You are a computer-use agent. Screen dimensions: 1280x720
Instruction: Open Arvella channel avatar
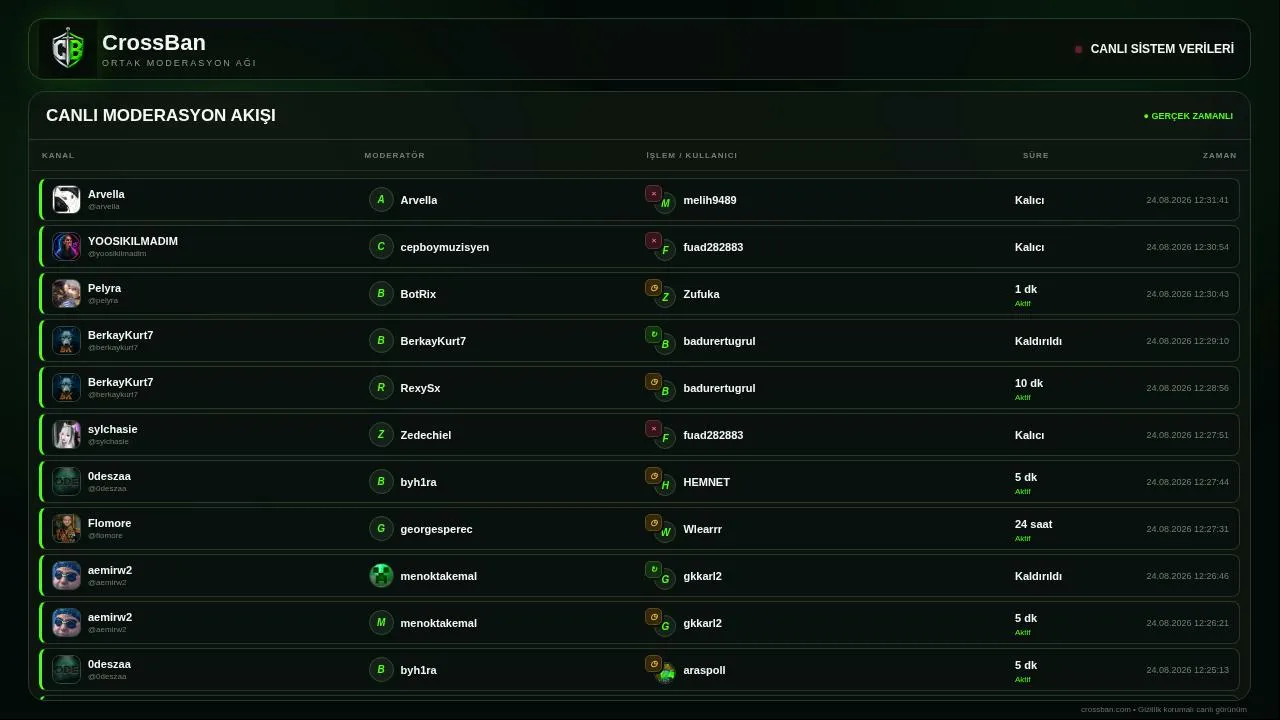66,199
